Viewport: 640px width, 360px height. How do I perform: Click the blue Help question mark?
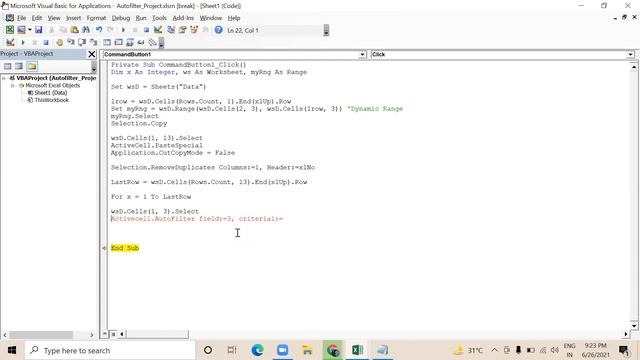[218, 30]
